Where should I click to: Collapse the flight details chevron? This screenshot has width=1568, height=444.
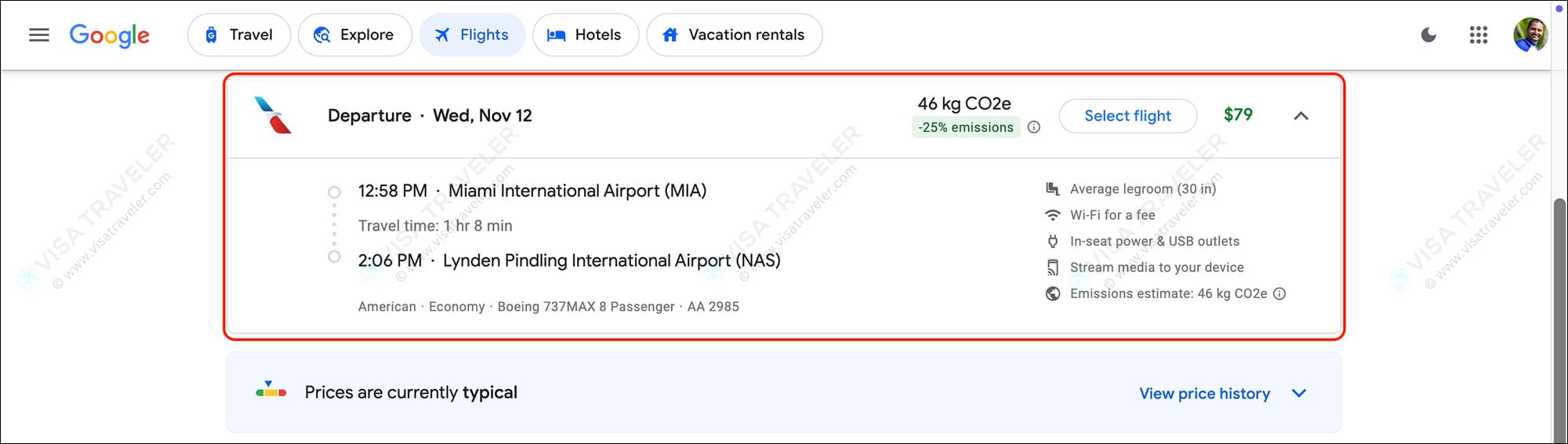[x=1301, y=116]
